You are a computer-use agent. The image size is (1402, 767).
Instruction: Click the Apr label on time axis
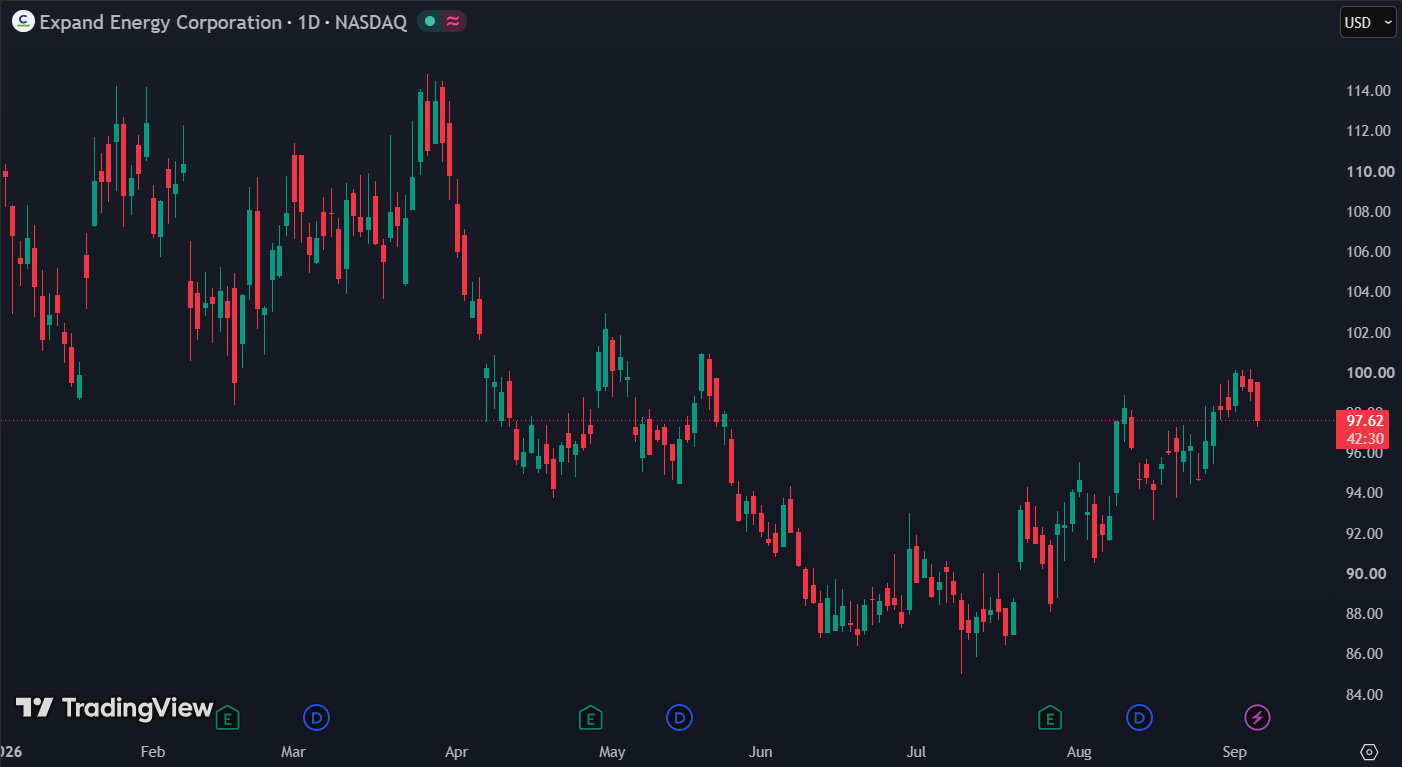(x=456, y=752)
